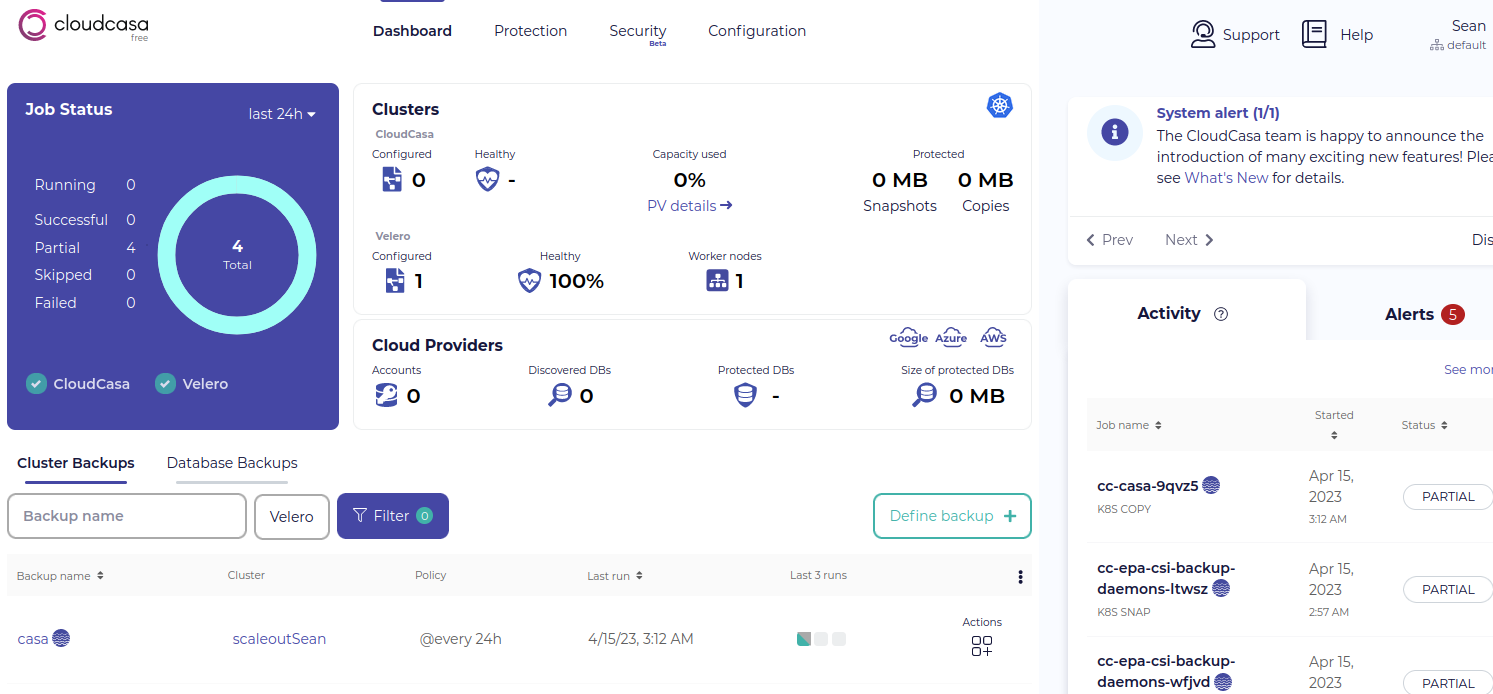Click Define backup button
Screen dimensions: 1493x694
tap(952, 516)
